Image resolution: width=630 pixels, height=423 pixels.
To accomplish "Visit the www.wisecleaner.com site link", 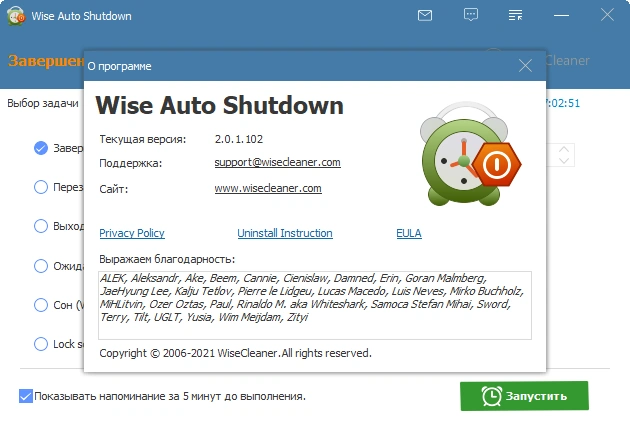I will coord(268,188).
